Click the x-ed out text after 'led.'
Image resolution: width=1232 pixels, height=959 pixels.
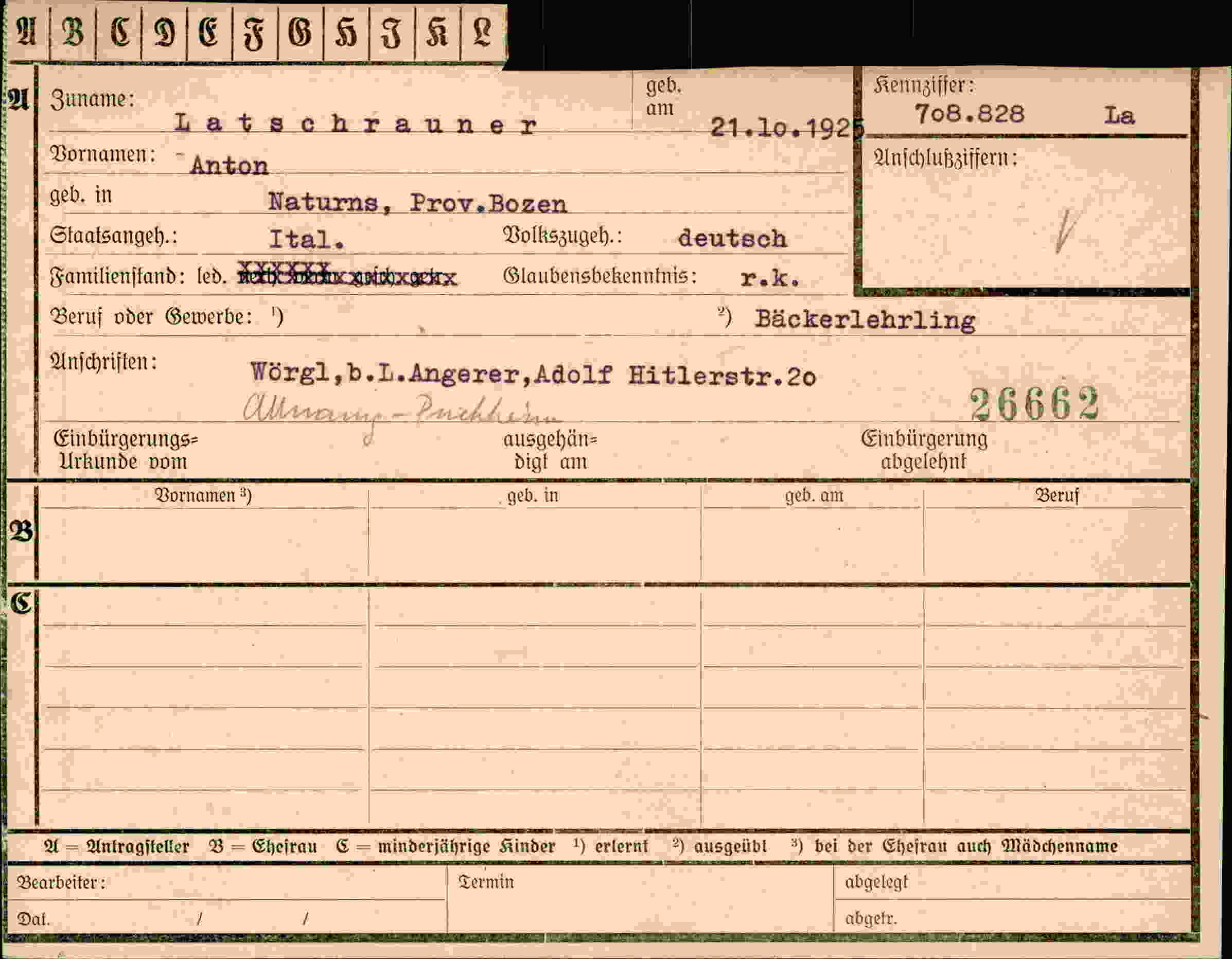(x=347, y=275)
